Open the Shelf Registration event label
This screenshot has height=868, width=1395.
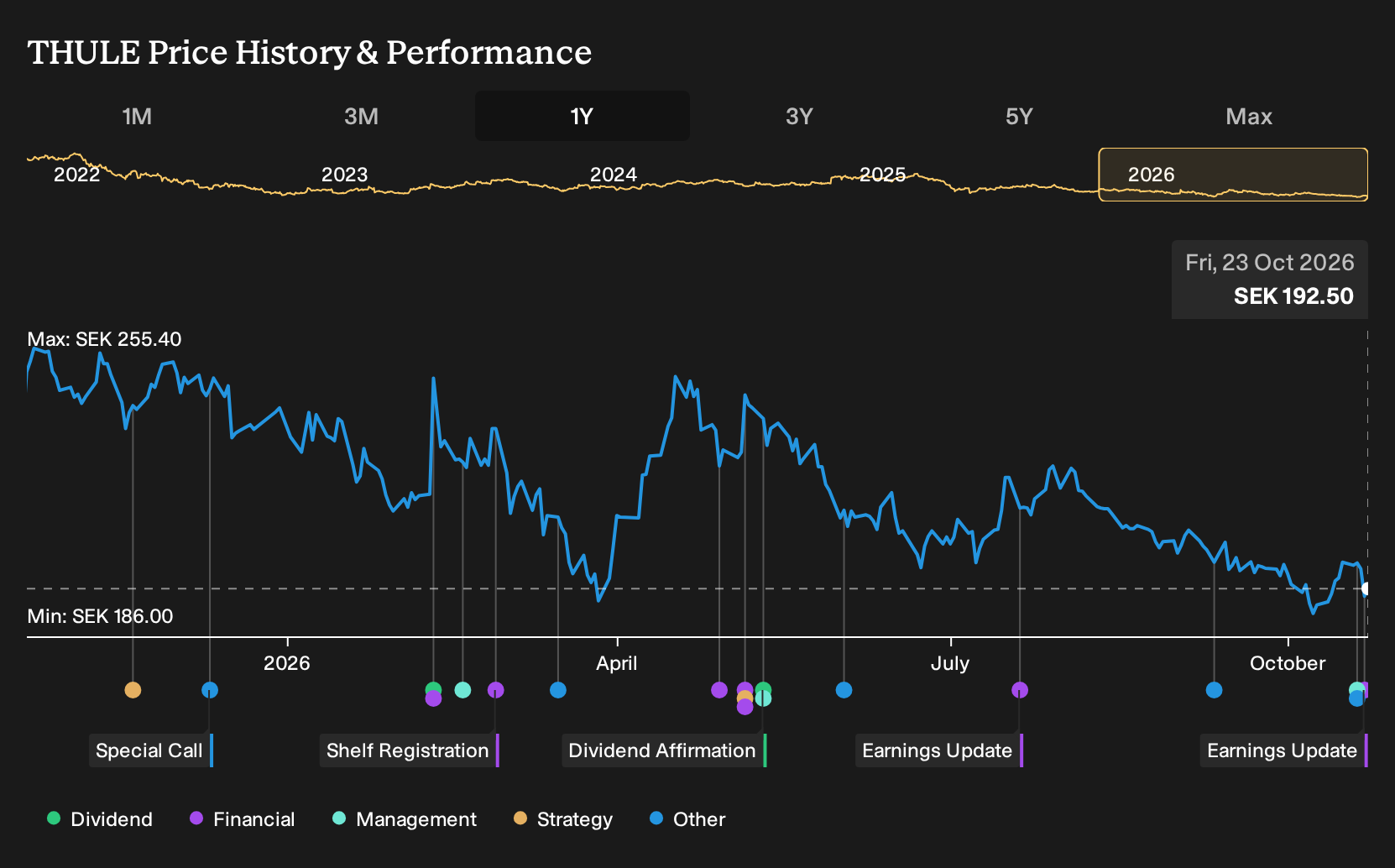(410, 750)
